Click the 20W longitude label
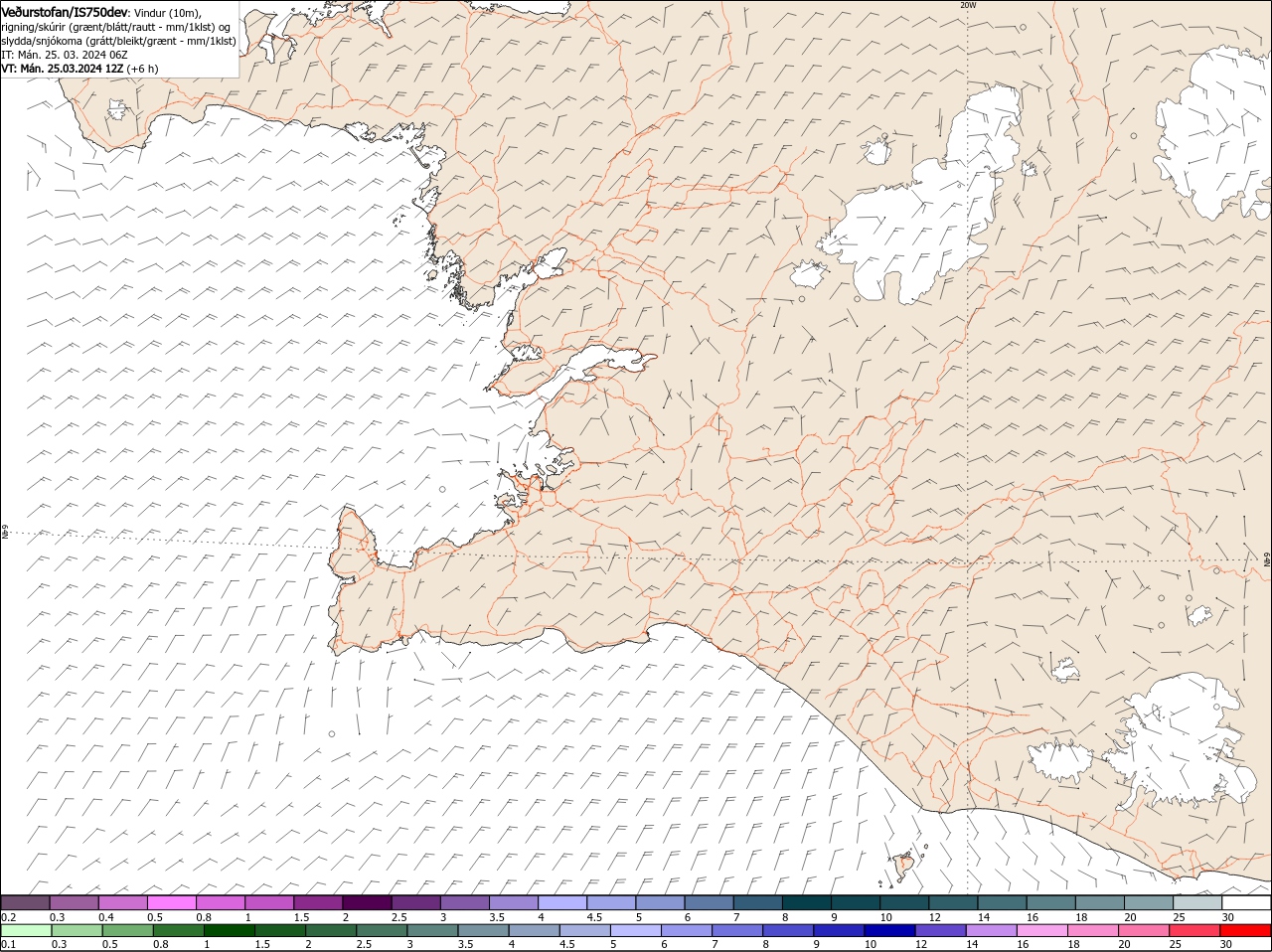 (x=968, y=5)
